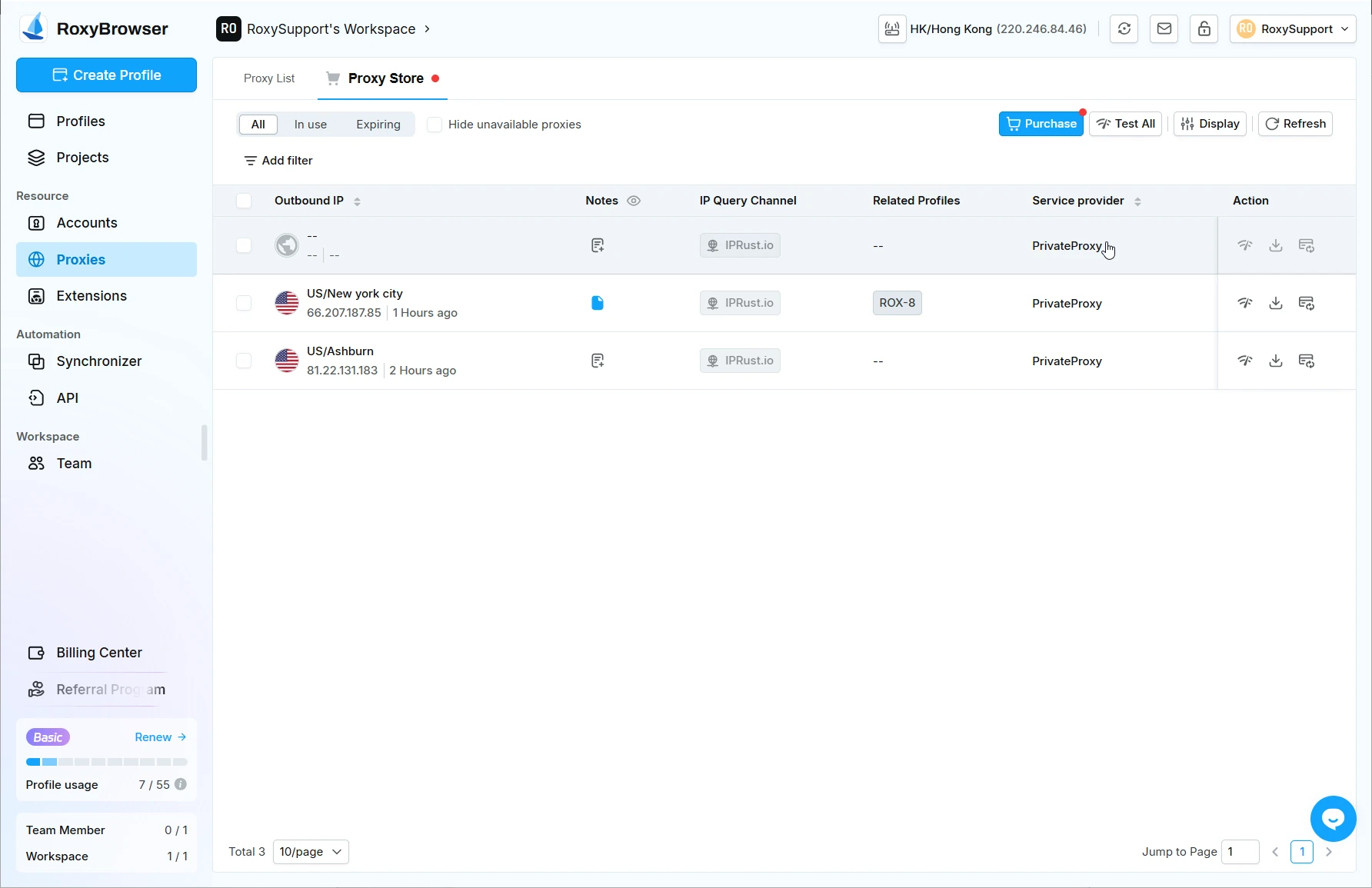Click the sync refresh icon beside IP
Screen dimensions: 1372x888
1124,29
